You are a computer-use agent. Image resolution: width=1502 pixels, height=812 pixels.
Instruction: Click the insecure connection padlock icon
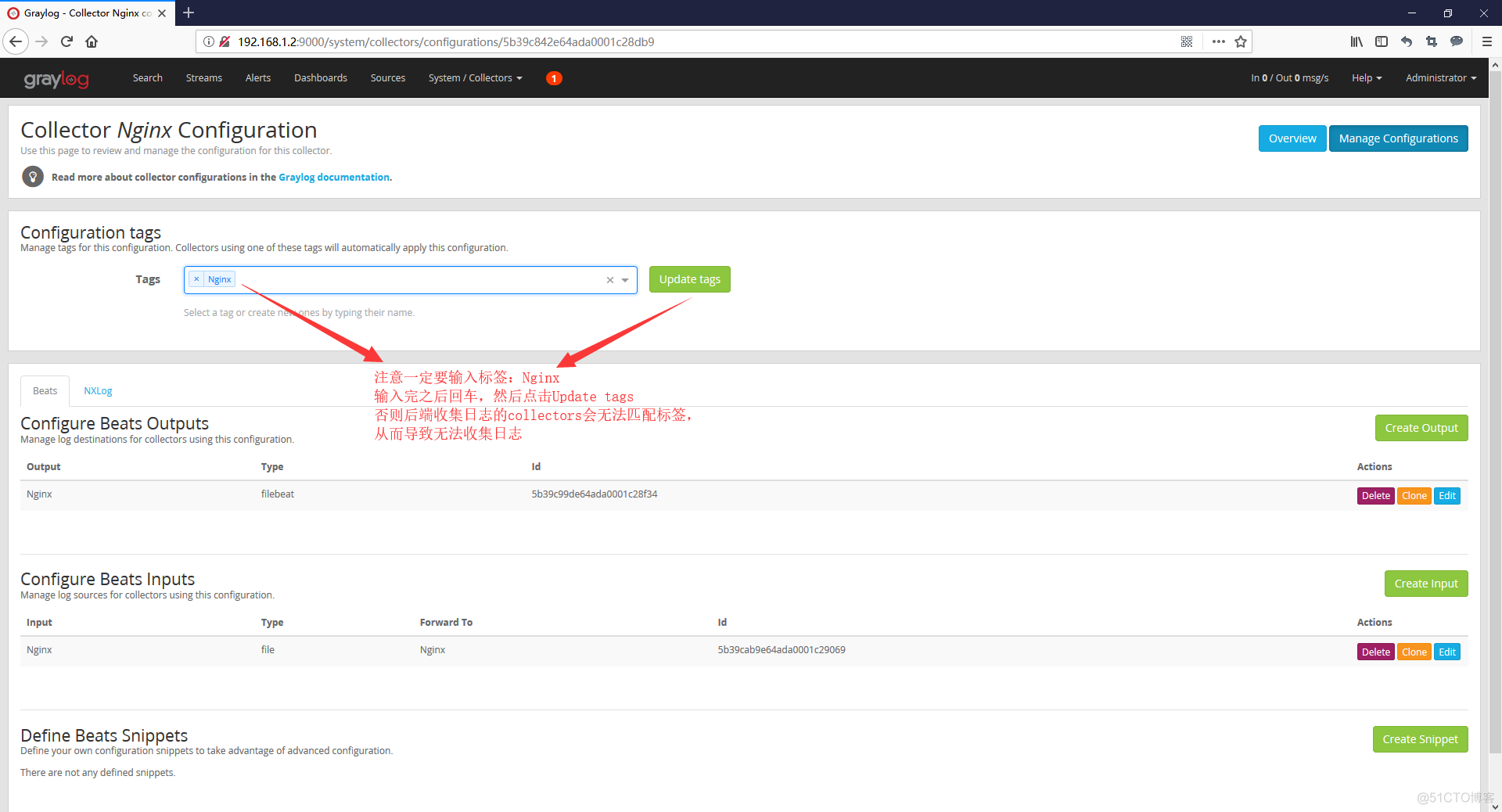pyautogui.click(x=225, y=41)
